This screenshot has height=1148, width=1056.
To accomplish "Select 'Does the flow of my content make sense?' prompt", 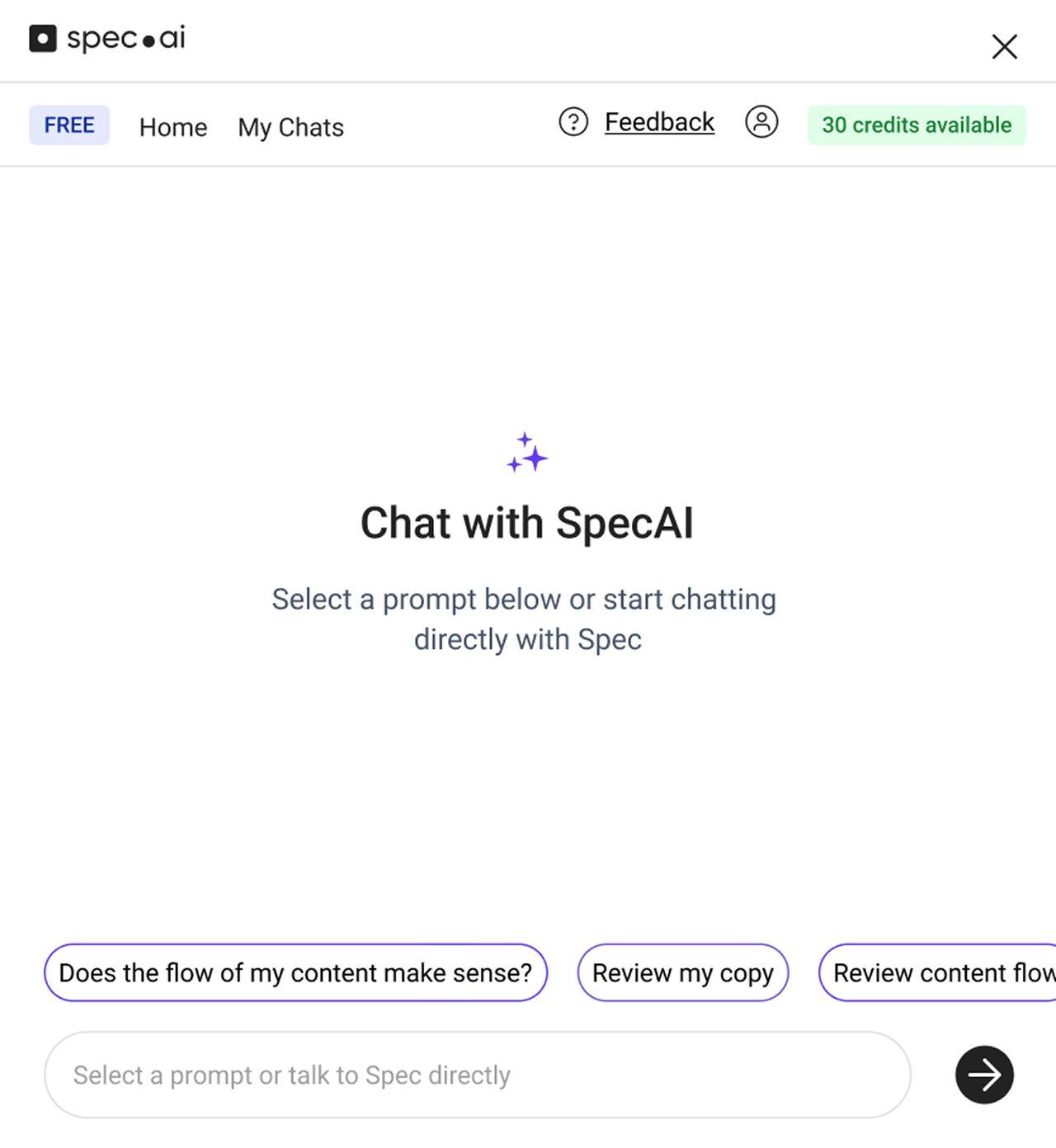I will click(x=295, y=973).
